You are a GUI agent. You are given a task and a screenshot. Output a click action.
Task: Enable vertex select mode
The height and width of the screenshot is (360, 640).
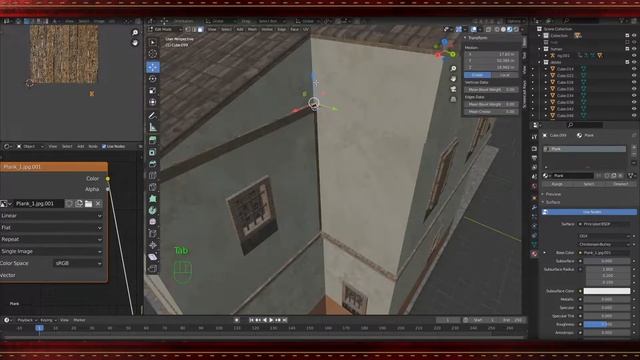(x=188, y=29)
